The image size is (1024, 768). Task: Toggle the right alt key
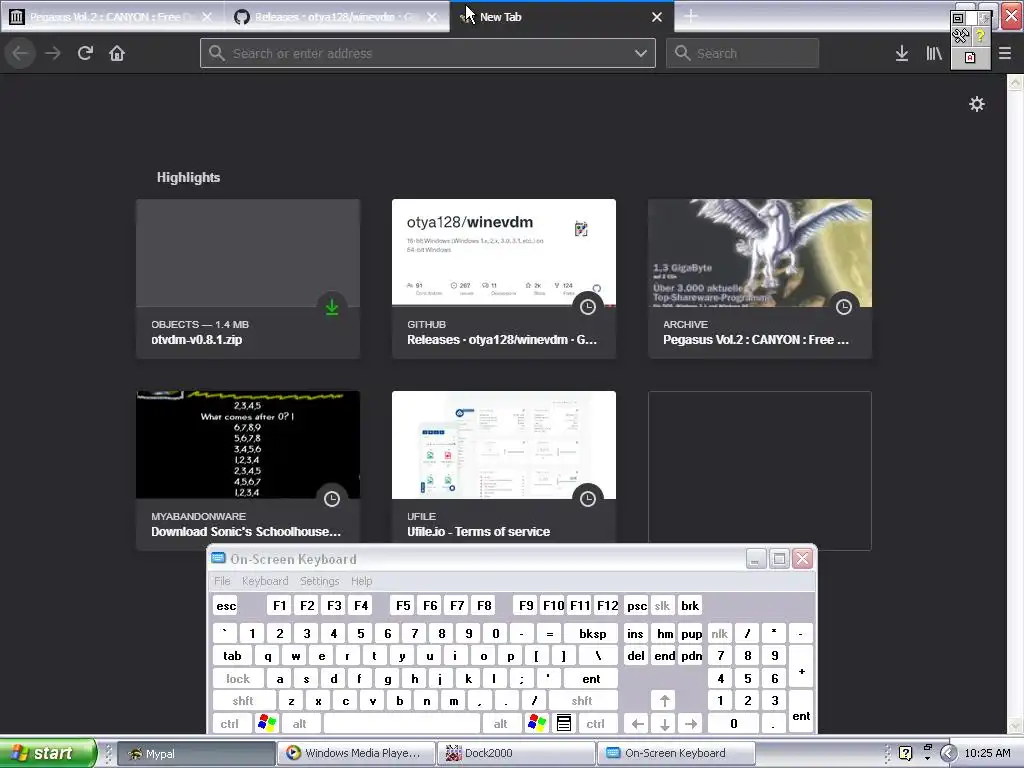tap(500, 723)
